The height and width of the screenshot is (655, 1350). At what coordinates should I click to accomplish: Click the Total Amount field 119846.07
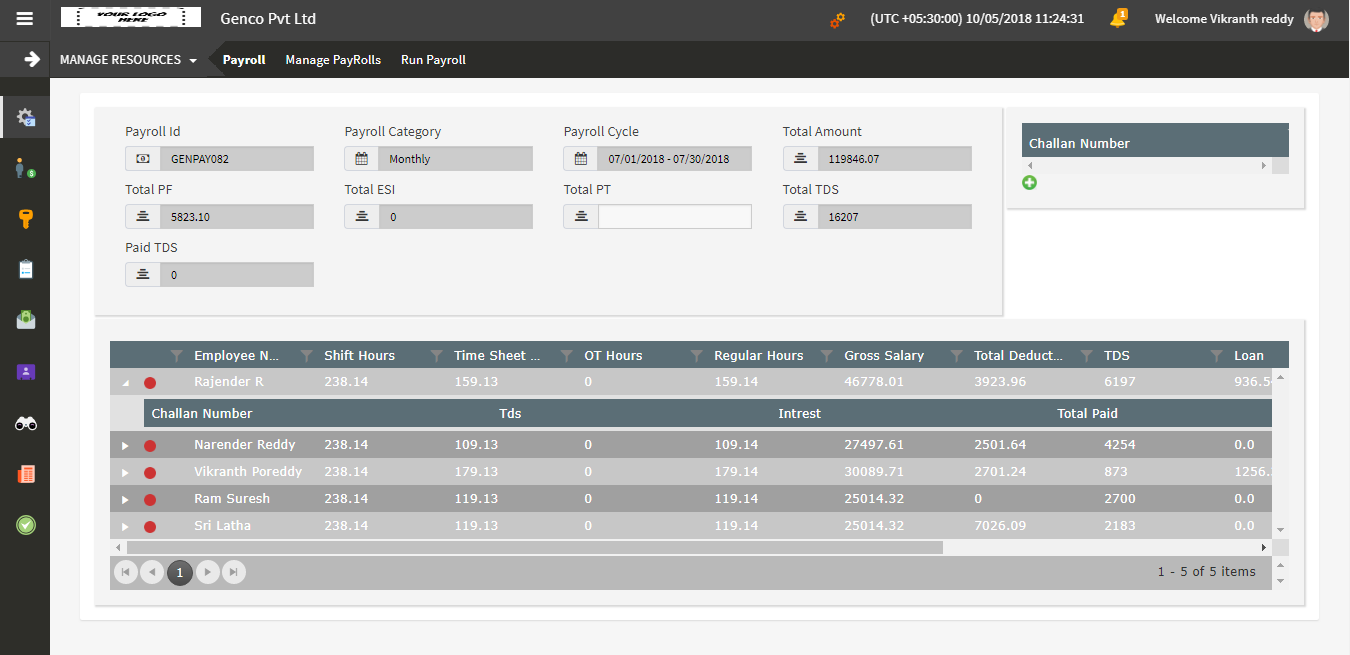tap(895, 159)
